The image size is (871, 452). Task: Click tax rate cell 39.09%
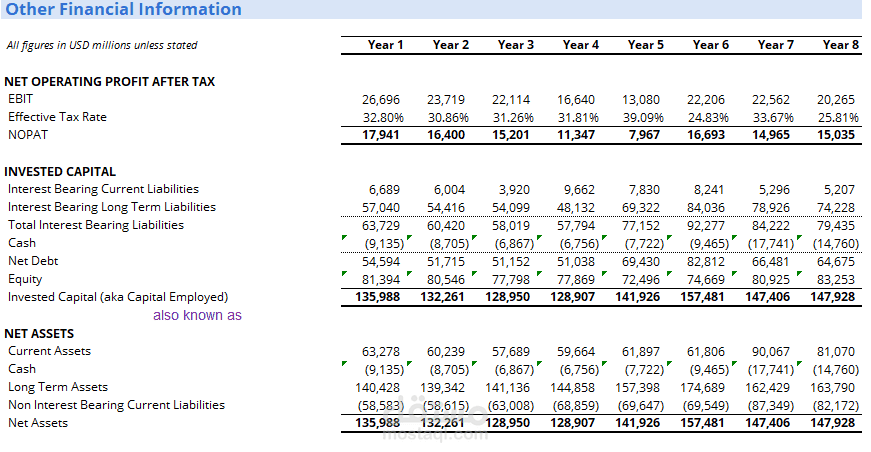tap(643, 118)
